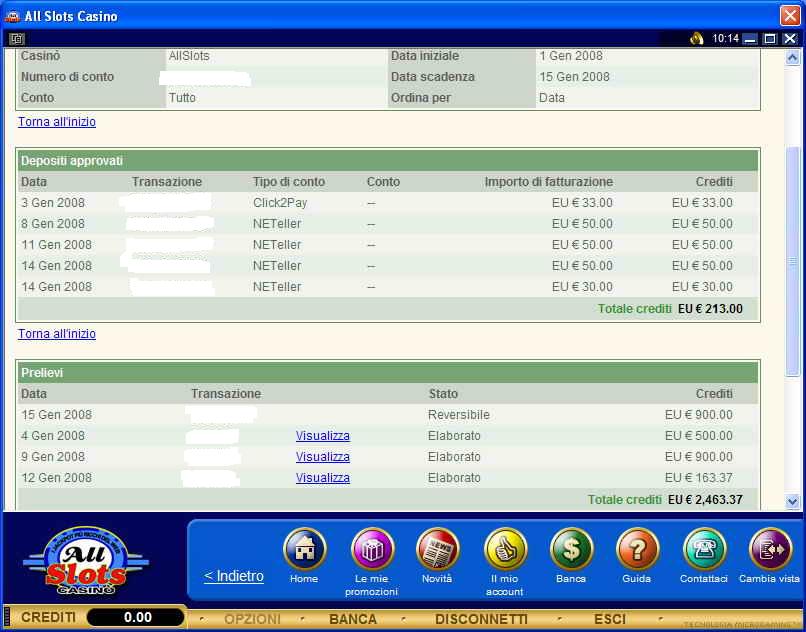Viewport: 806px width, 632px height.
Task: Select ESCI in the bottom bar
Action: click(610, 619)
